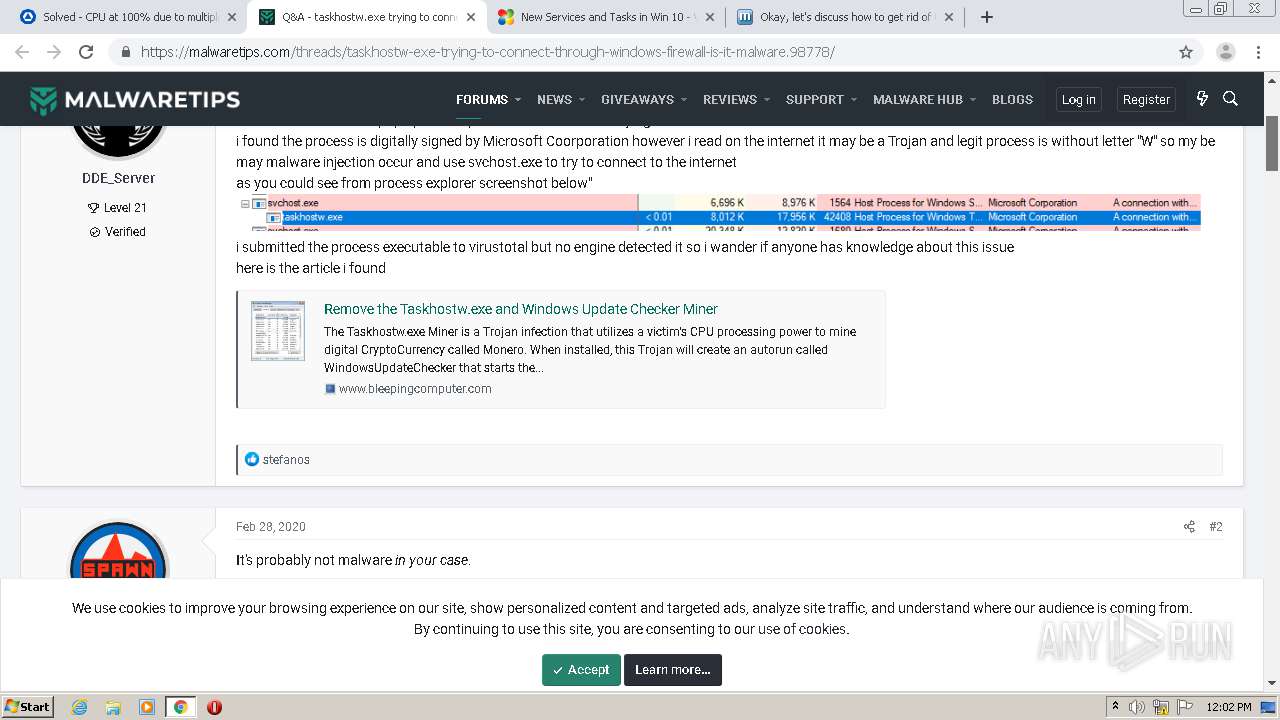Open article preview thumbnail image

(278, 330)
